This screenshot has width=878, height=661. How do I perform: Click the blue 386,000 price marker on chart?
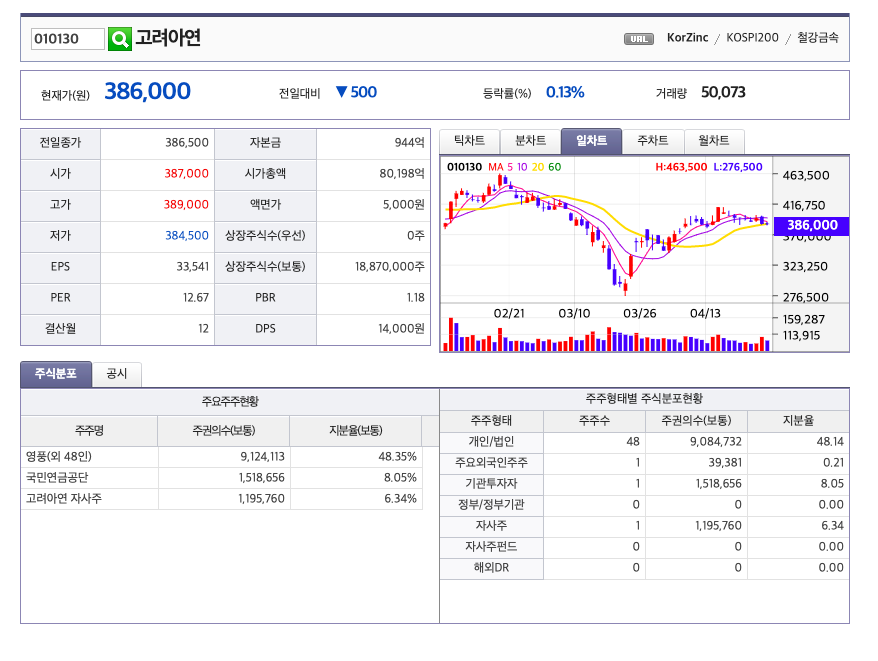click(x=811, y=225)
